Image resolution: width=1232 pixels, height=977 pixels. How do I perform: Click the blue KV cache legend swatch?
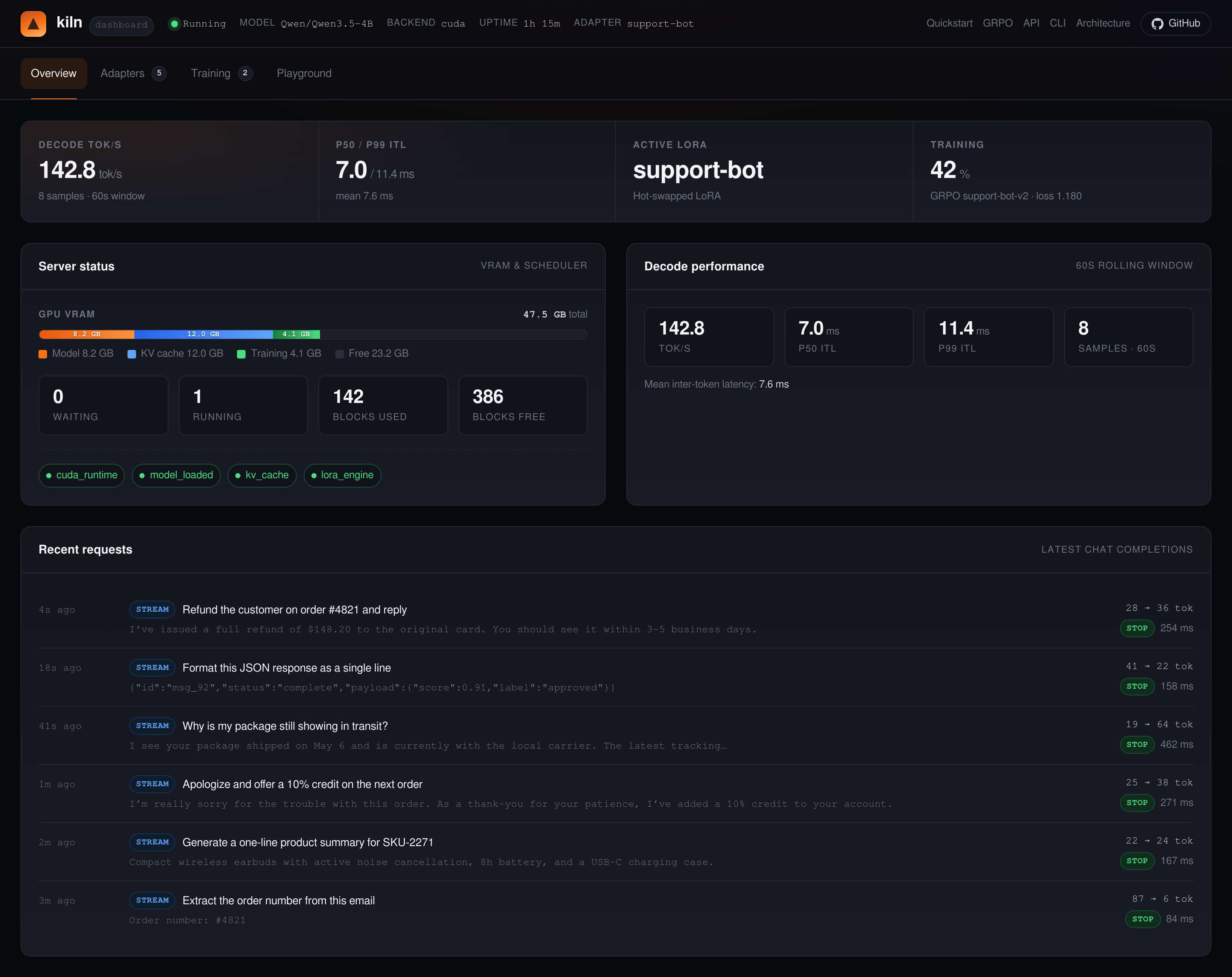point(131,354)
